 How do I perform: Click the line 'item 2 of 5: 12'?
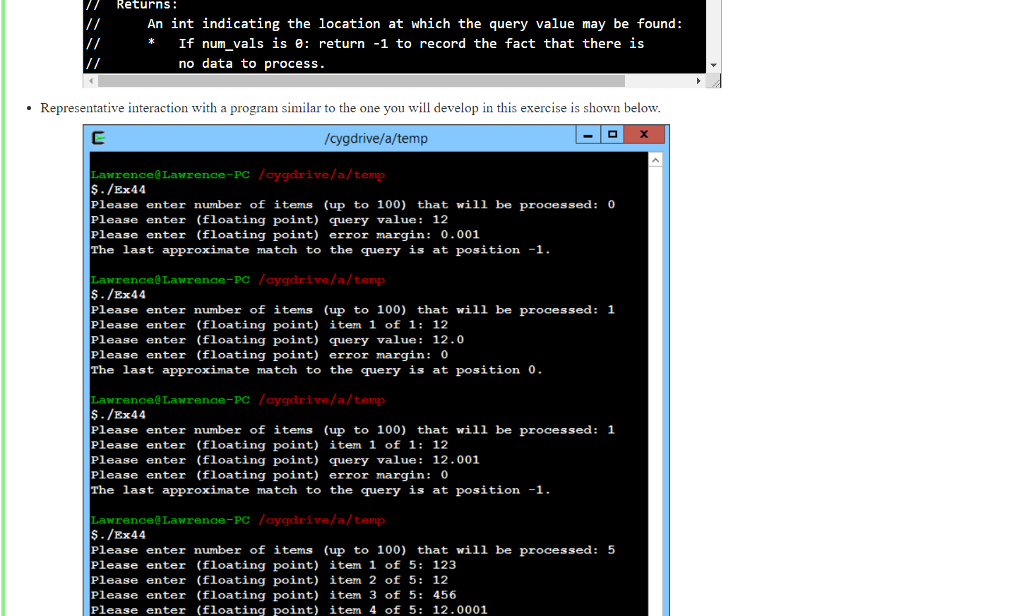coord(269,580)
